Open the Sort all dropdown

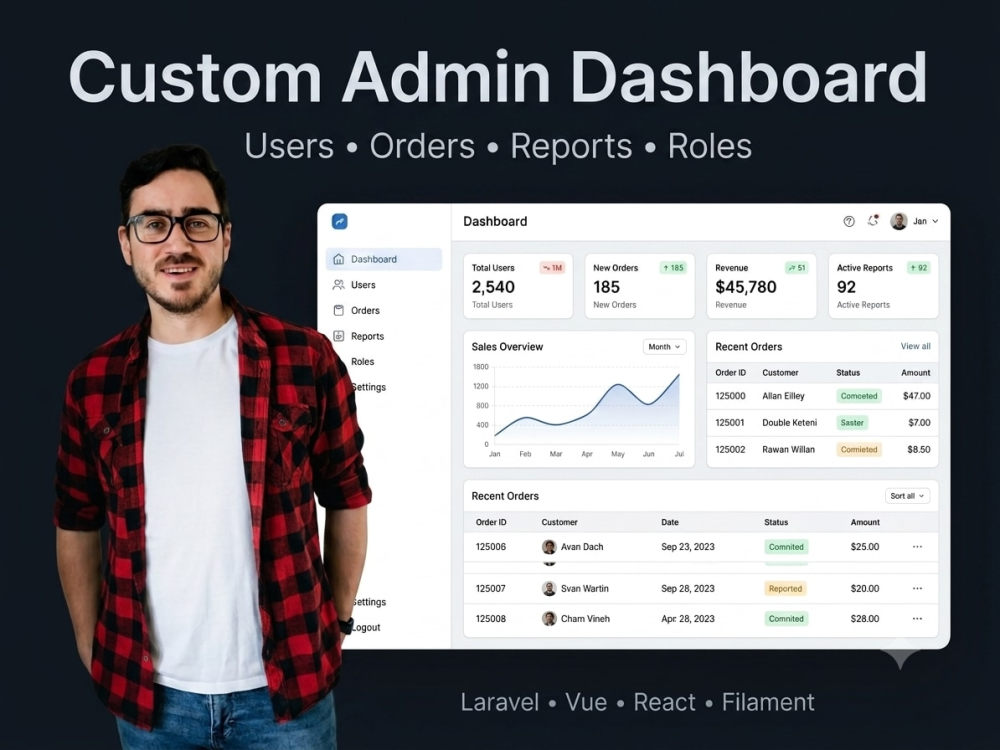(908, 496)
